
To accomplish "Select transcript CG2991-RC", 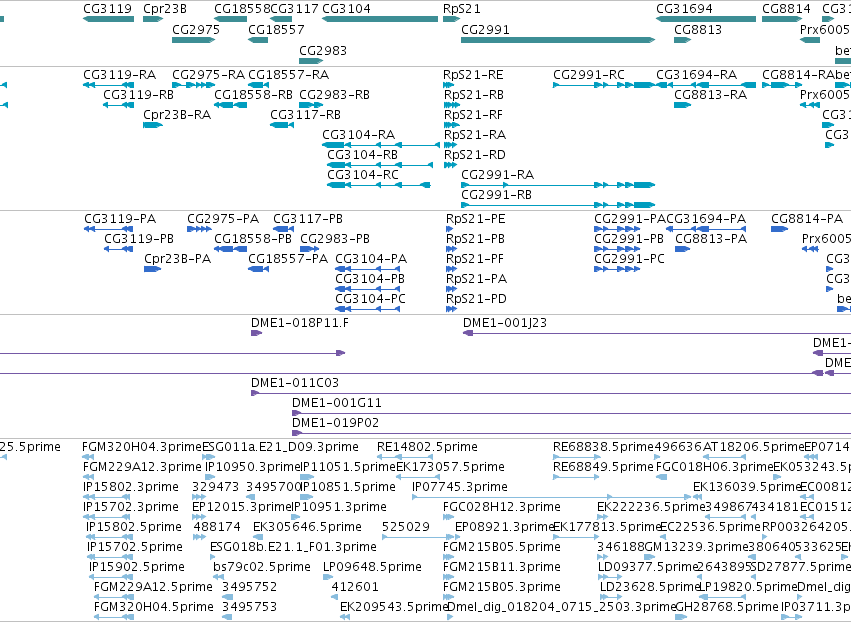I will (x=604, y=85).
